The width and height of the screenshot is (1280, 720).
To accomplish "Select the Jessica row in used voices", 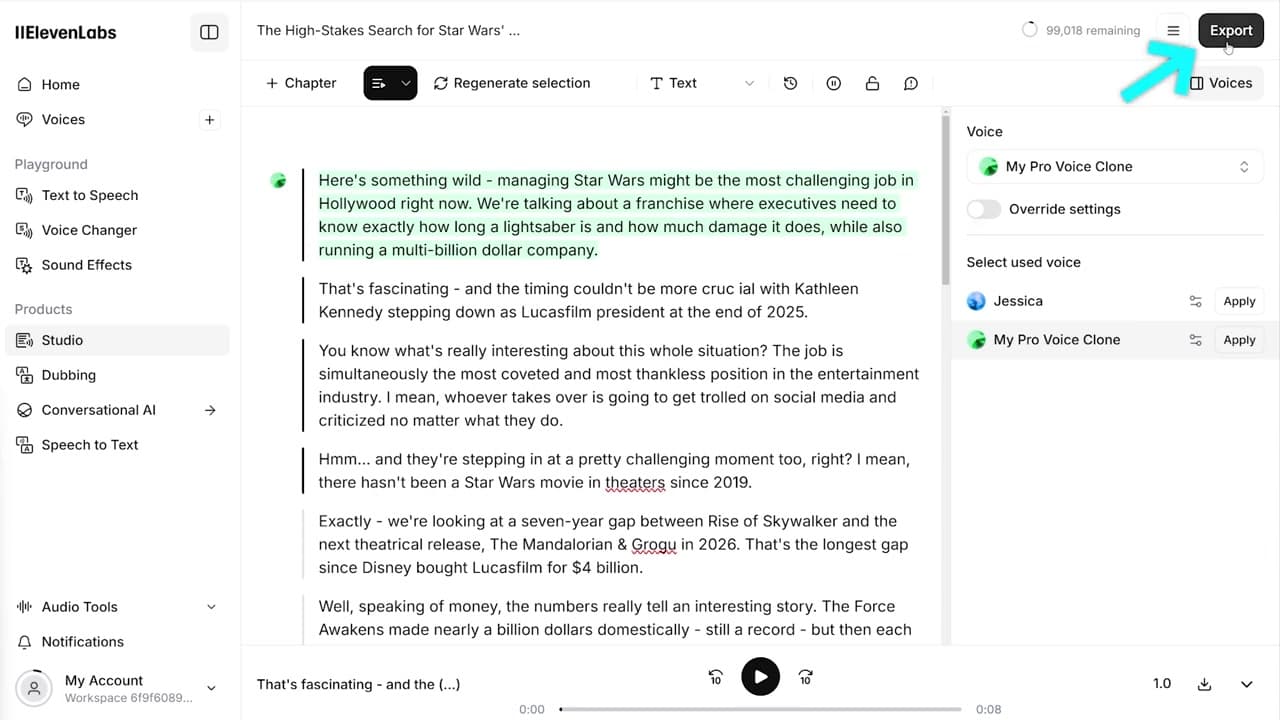I will tap(1115, 301).
